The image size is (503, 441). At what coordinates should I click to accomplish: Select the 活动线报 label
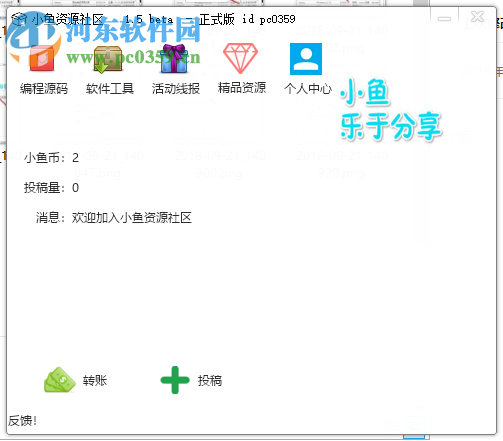click(176, 89)
